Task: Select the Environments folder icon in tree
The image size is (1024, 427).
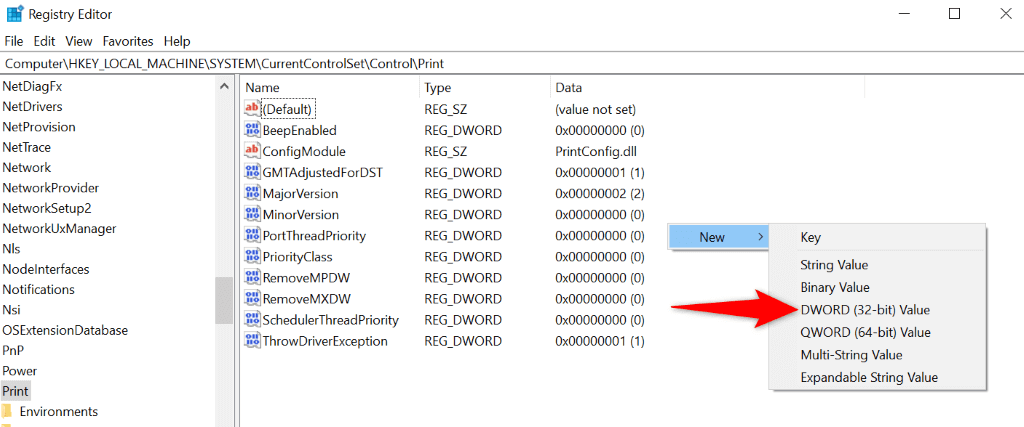Action: [x=7, y=411]
